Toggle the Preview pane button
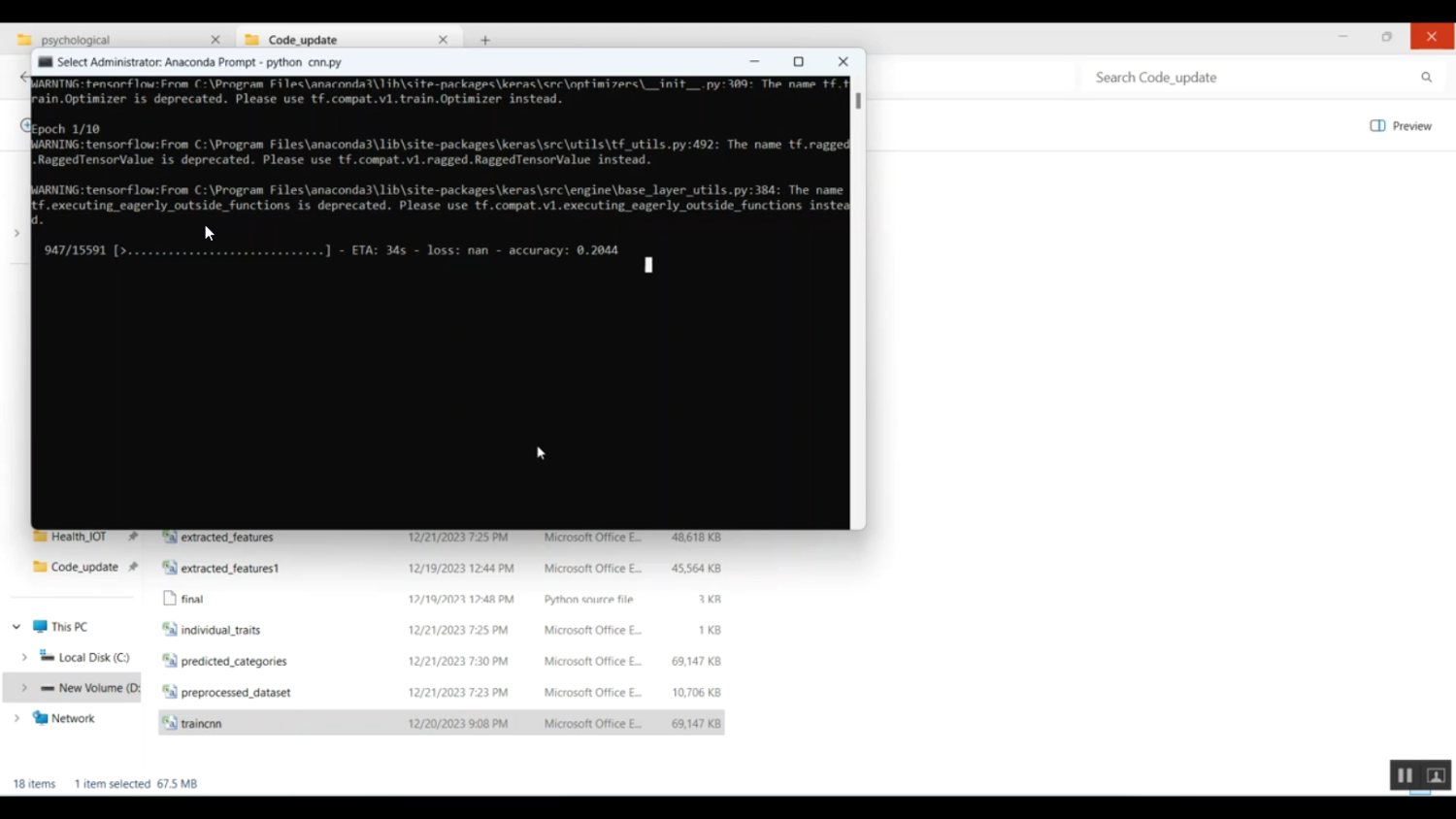Image resolution: width=1456 pixels, height=819 pixels. [x=1401, y=126]
